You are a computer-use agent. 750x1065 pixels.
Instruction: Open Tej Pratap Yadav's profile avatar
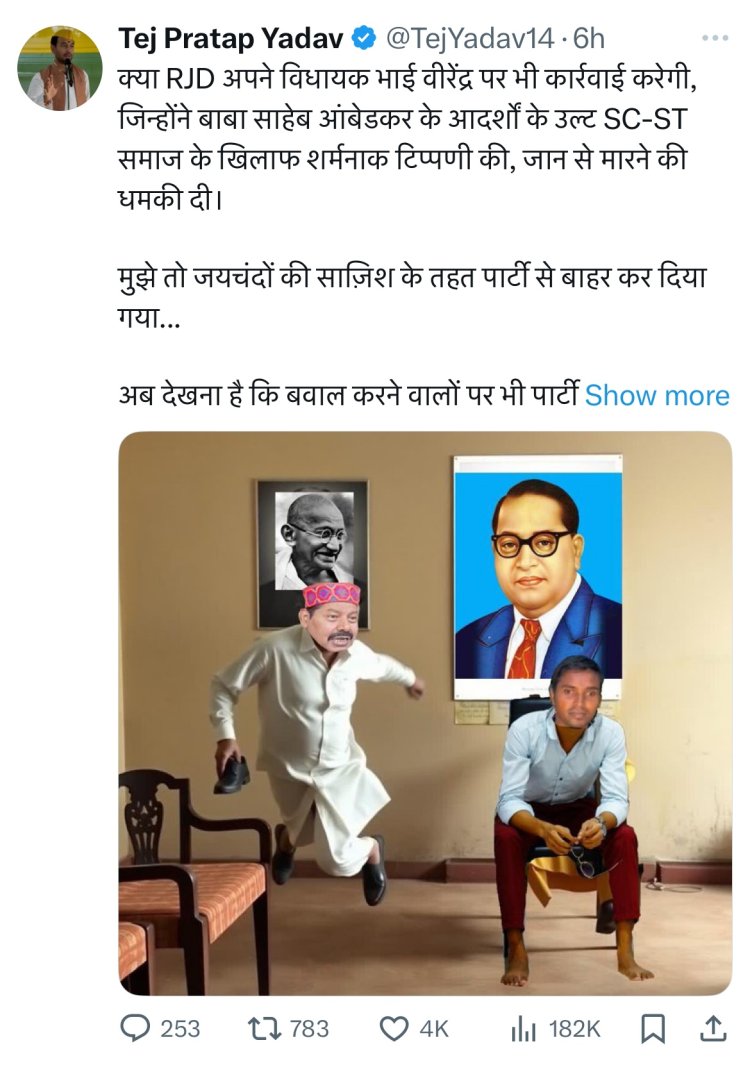pyautogui.click(x=60, y=68)
